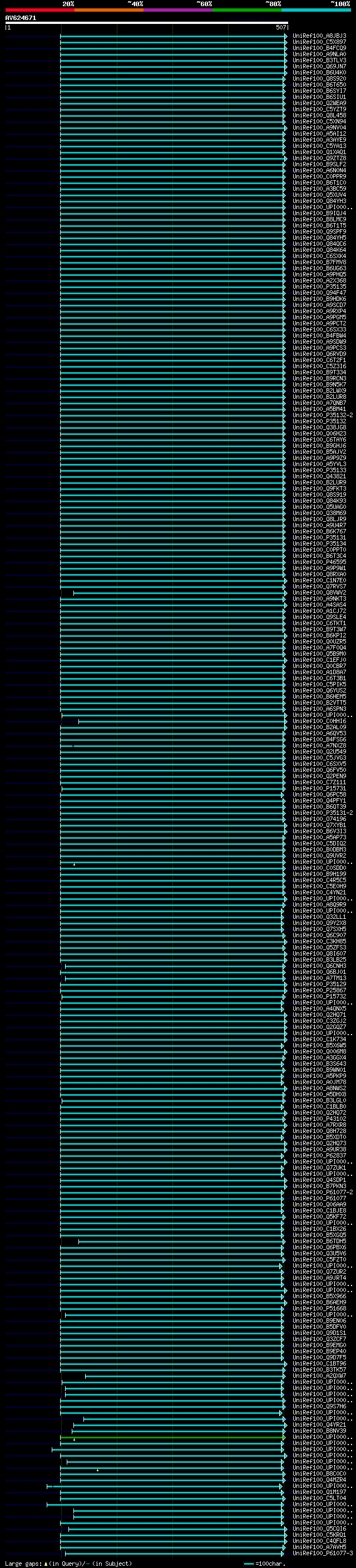Open hit UniRef100_Q9SPF9
This screenshot has height=1568, width=356.
pos(319,231)
